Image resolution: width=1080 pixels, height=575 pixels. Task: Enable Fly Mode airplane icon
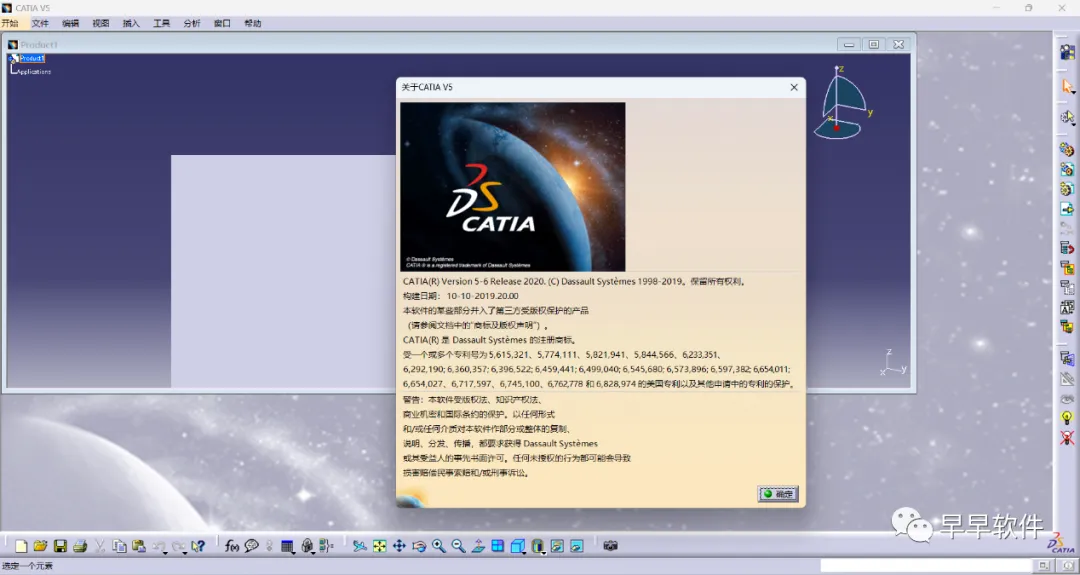coord(360,546)
